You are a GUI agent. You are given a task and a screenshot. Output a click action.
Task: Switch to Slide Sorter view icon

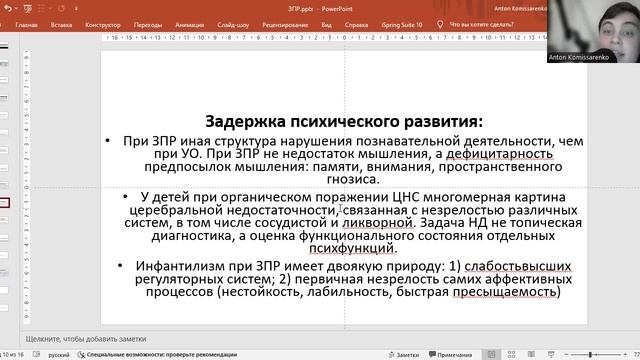511,354
